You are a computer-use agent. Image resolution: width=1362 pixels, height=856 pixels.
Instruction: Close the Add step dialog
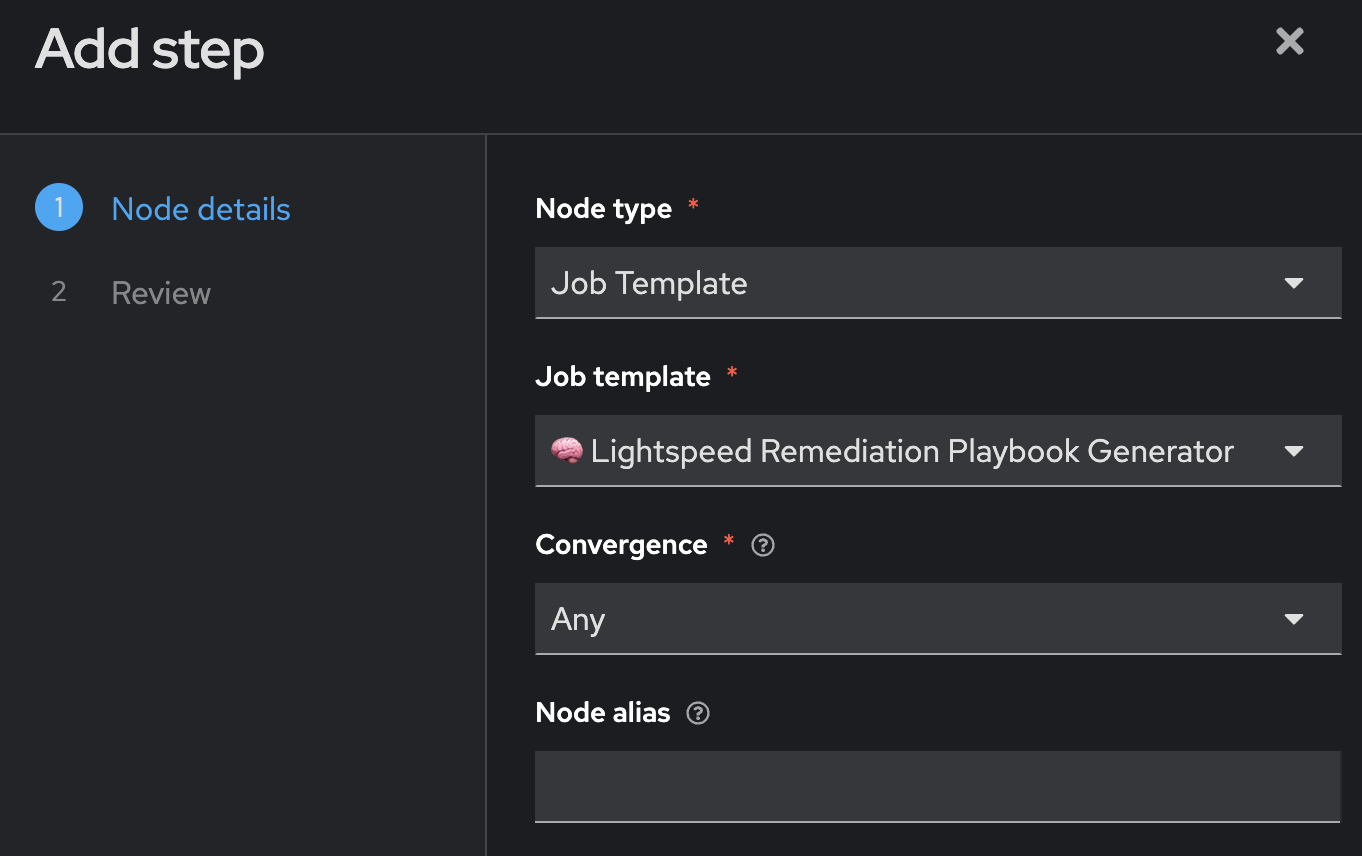tap(1289, 42)
